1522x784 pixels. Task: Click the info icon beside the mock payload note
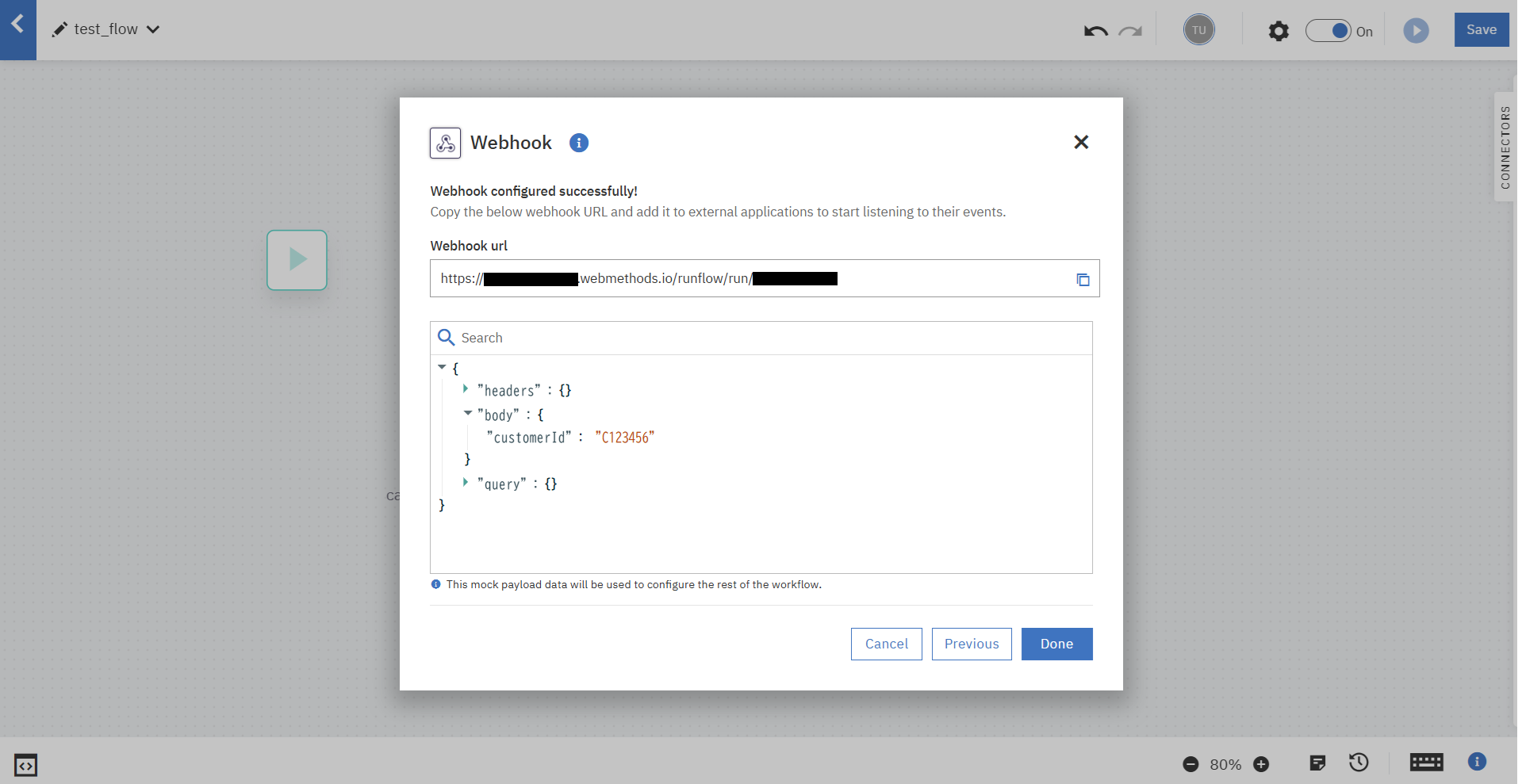click(x=435, y=584)
